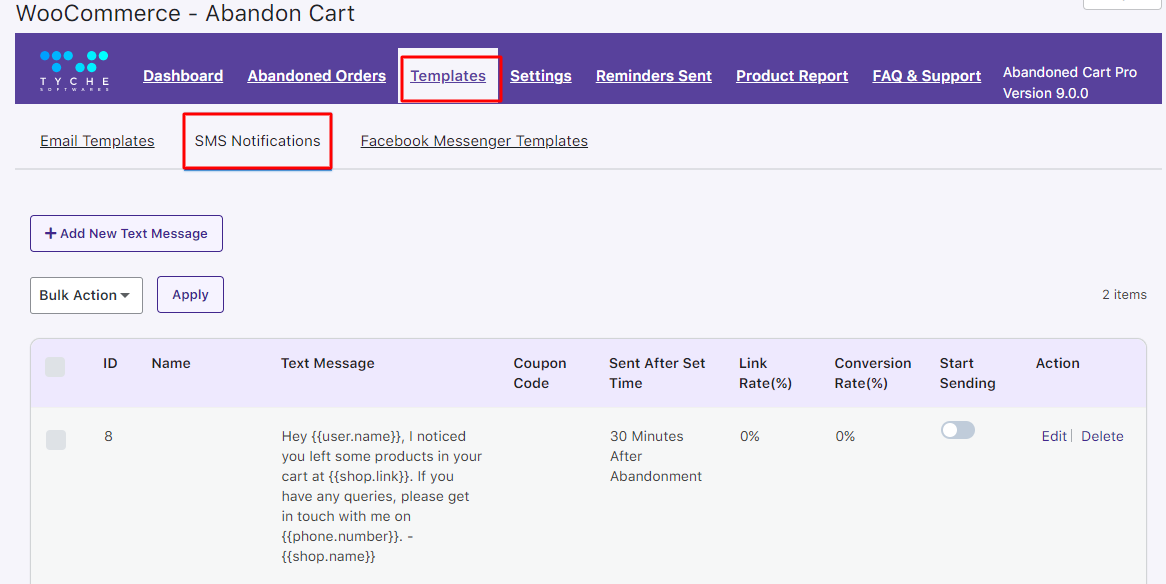Expand the Bulk Action dropdown
Viewport: 1166px width, 584px height.
coord(86,295)
